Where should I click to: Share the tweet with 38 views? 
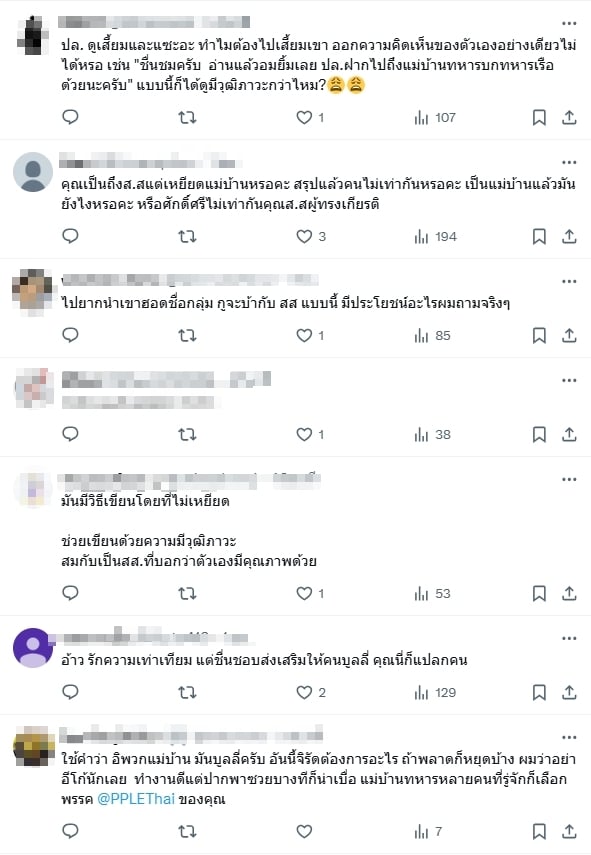(x=569, y=434)
